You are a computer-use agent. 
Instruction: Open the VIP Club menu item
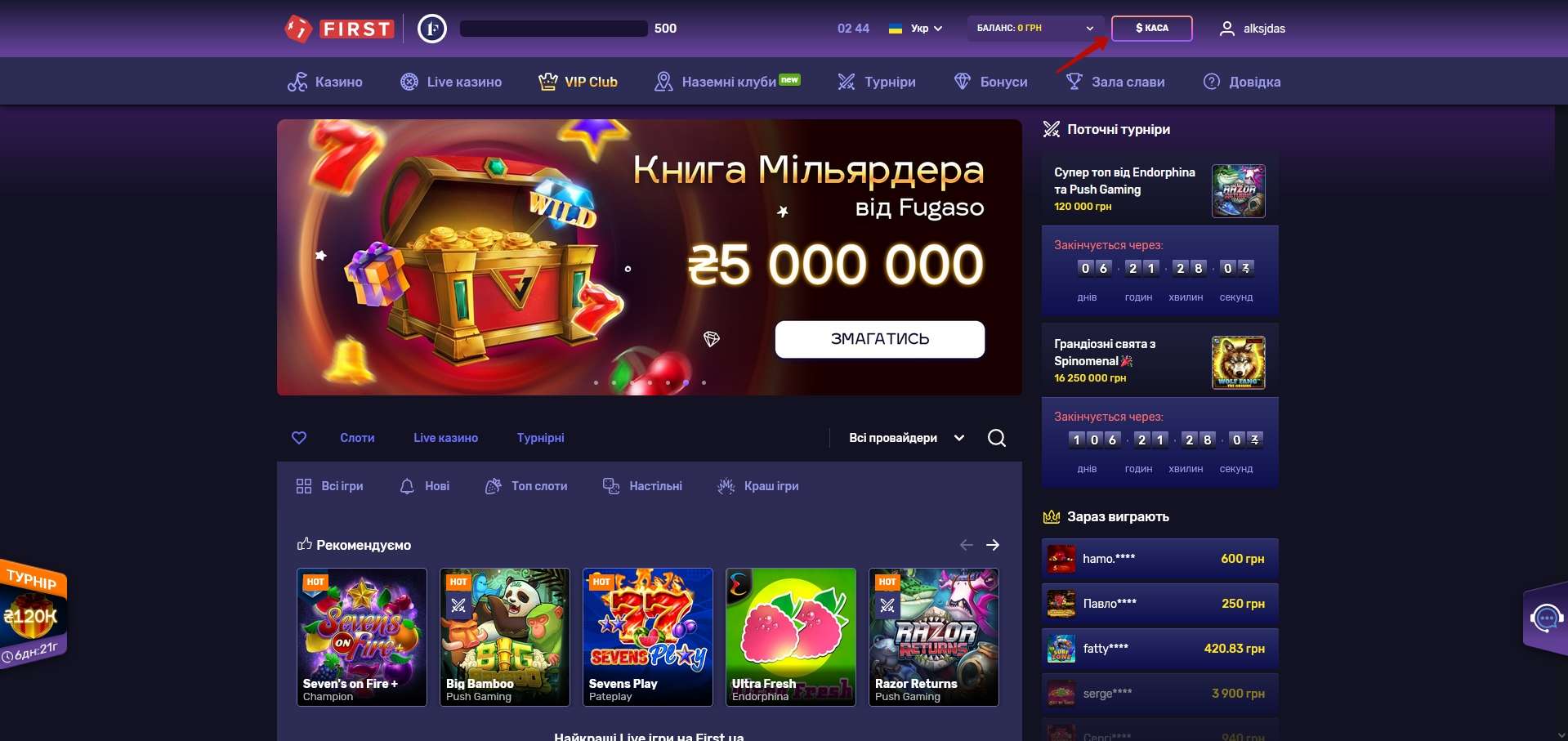(578, 82)
